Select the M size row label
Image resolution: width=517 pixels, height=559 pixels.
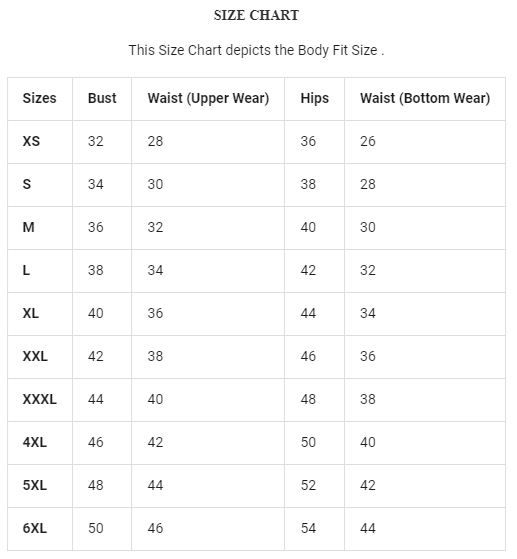tap(29, 227)
